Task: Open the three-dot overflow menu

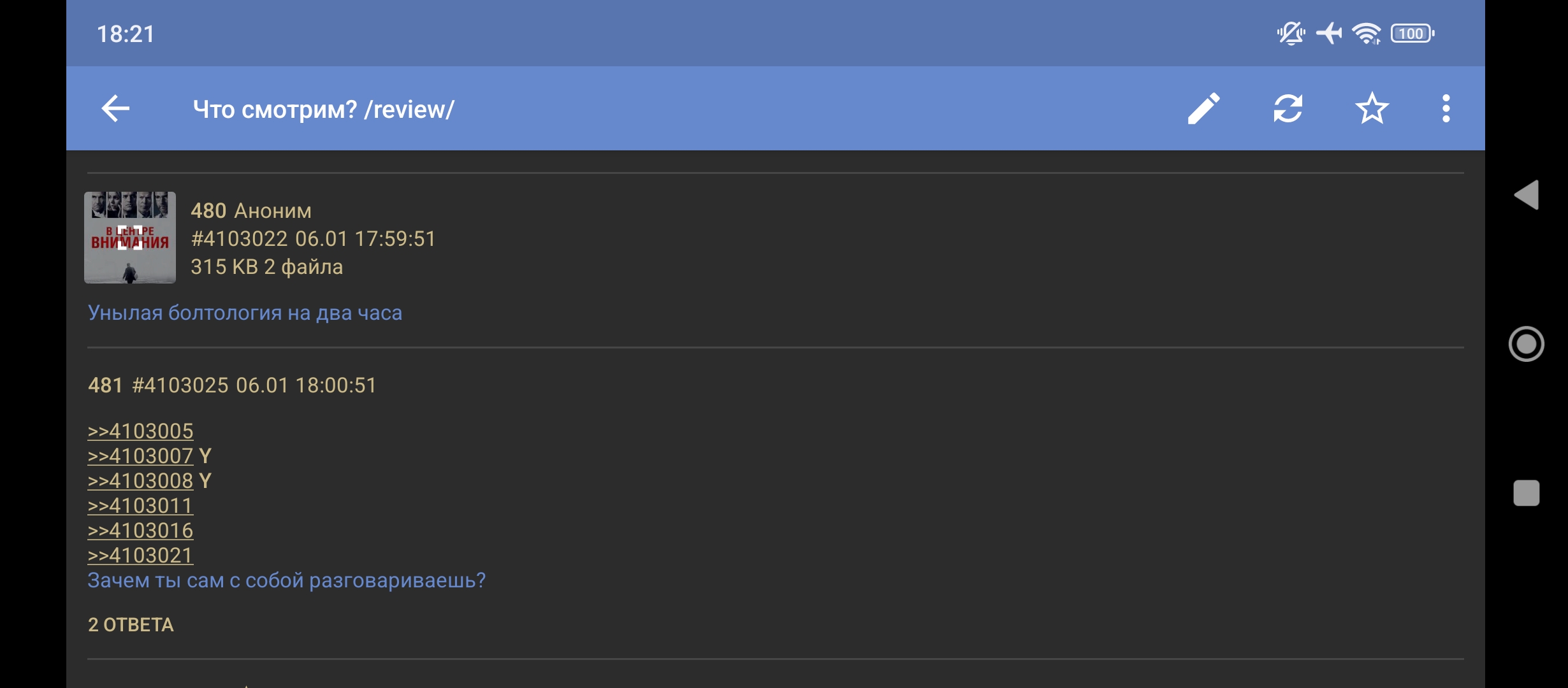Action: click(x=1446, y=109)
